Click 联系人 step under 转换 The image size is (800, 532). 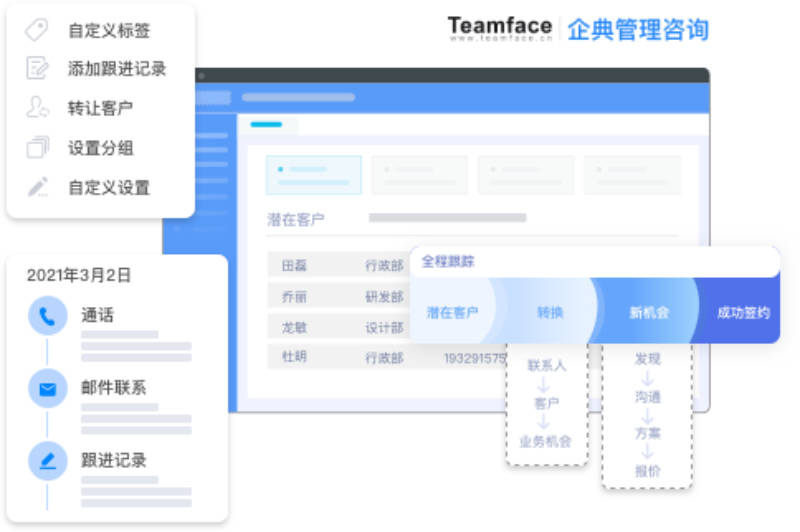click(546, 365)
